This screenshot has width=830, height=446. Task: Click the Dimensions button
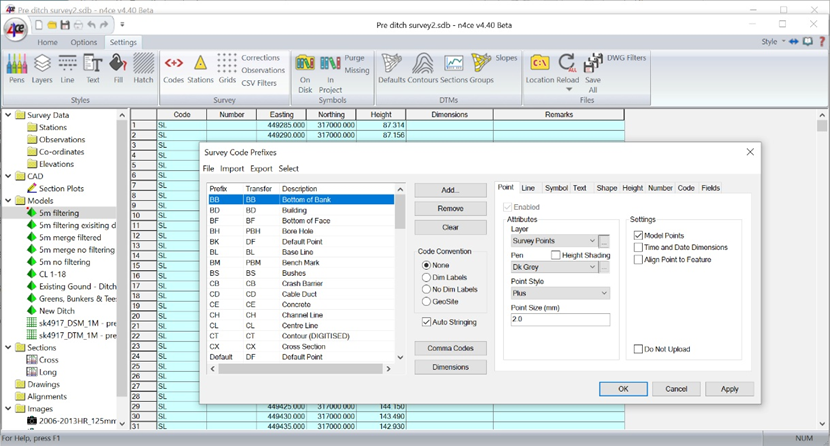(450, 367)
